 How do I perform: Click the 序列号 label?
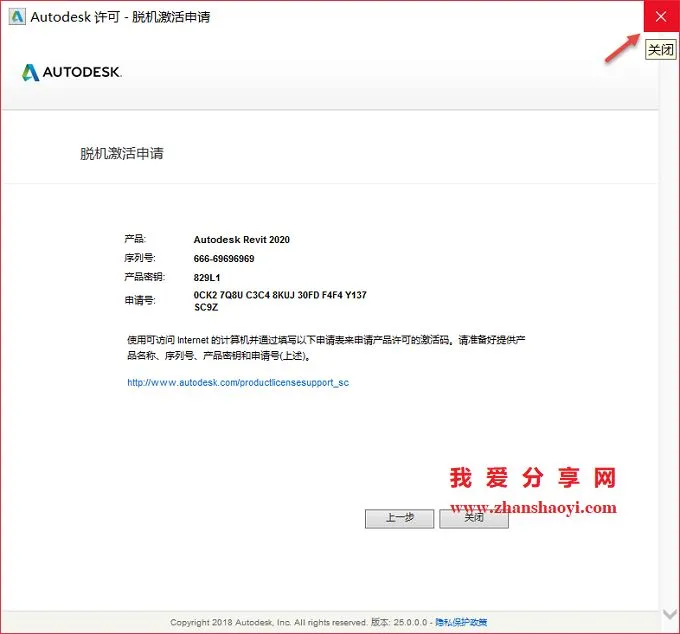click(140, 258)
